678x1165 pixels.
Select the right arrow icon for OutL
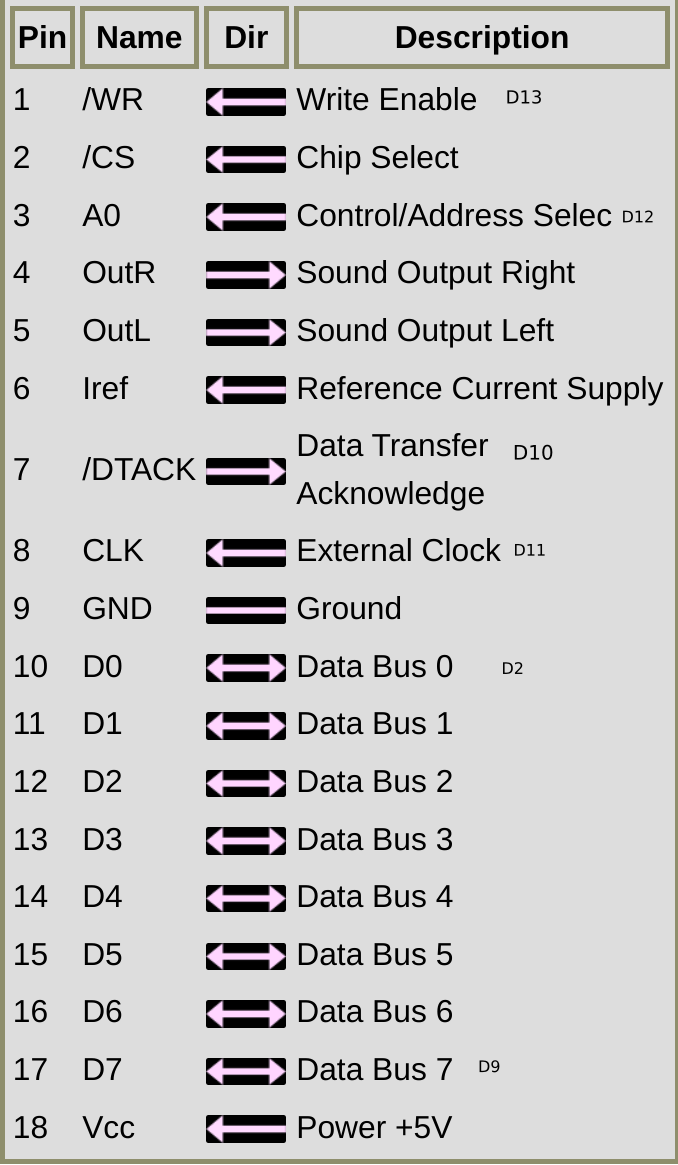246,332
